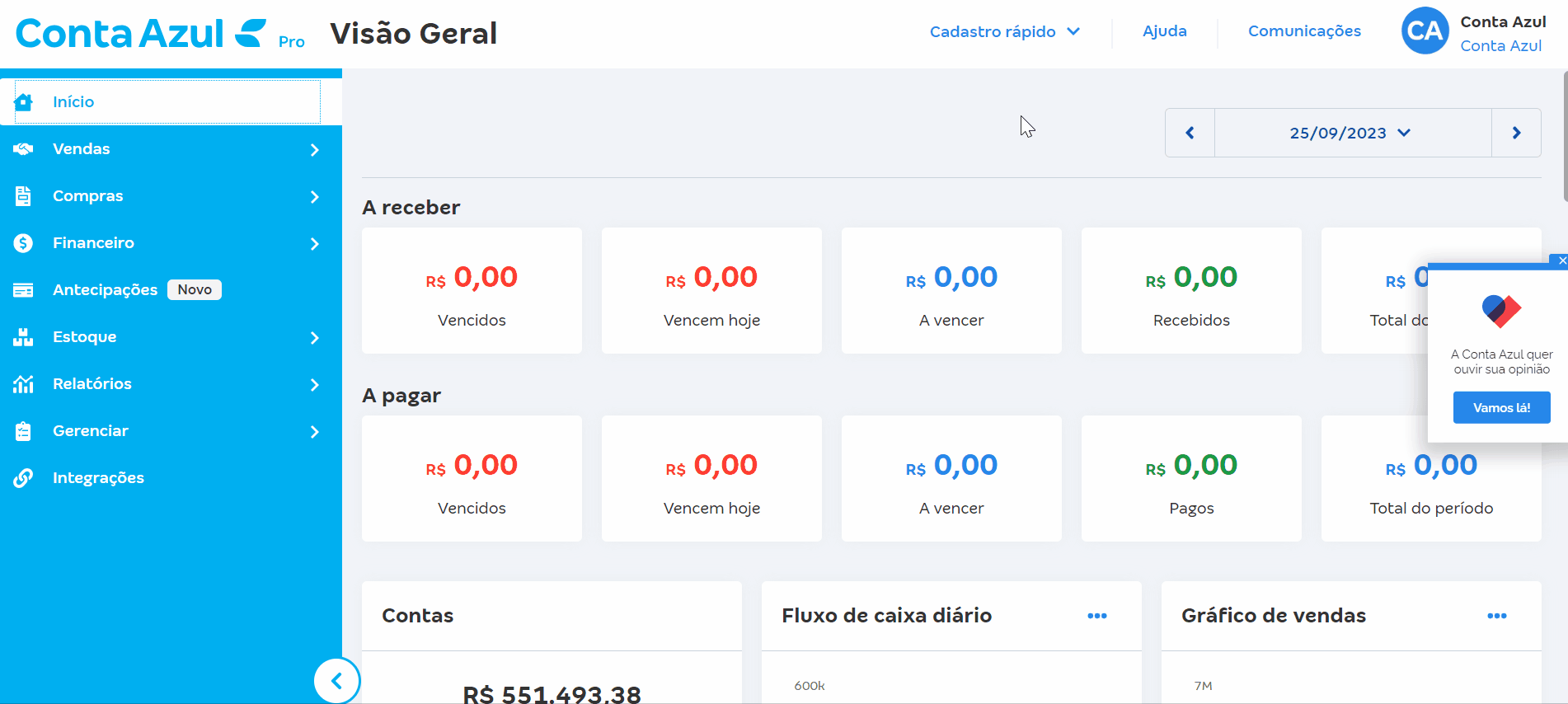This screenshot has height=704, width=1568.
Task: Open Antecipações menu item
Action: pos(171,290)
